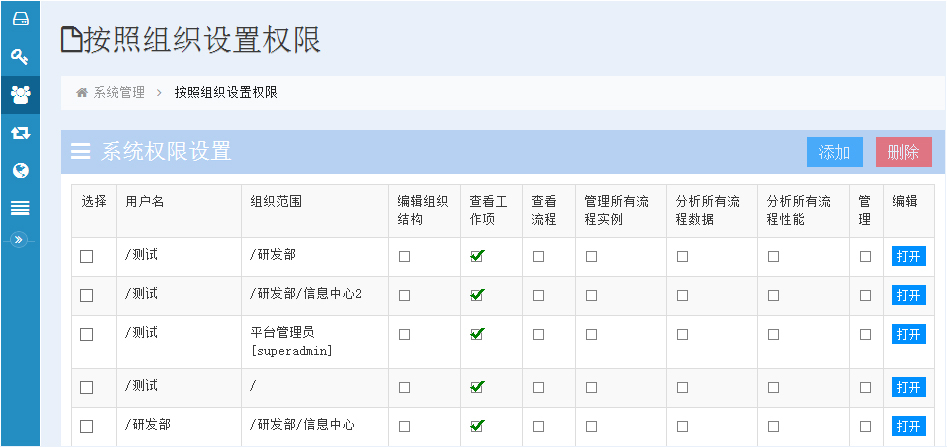Image resolution: width=947 pixels, height=447 pixels.
Task: Check 管理 for the /研发部/信息中心 row
Action: click(865, 426)
